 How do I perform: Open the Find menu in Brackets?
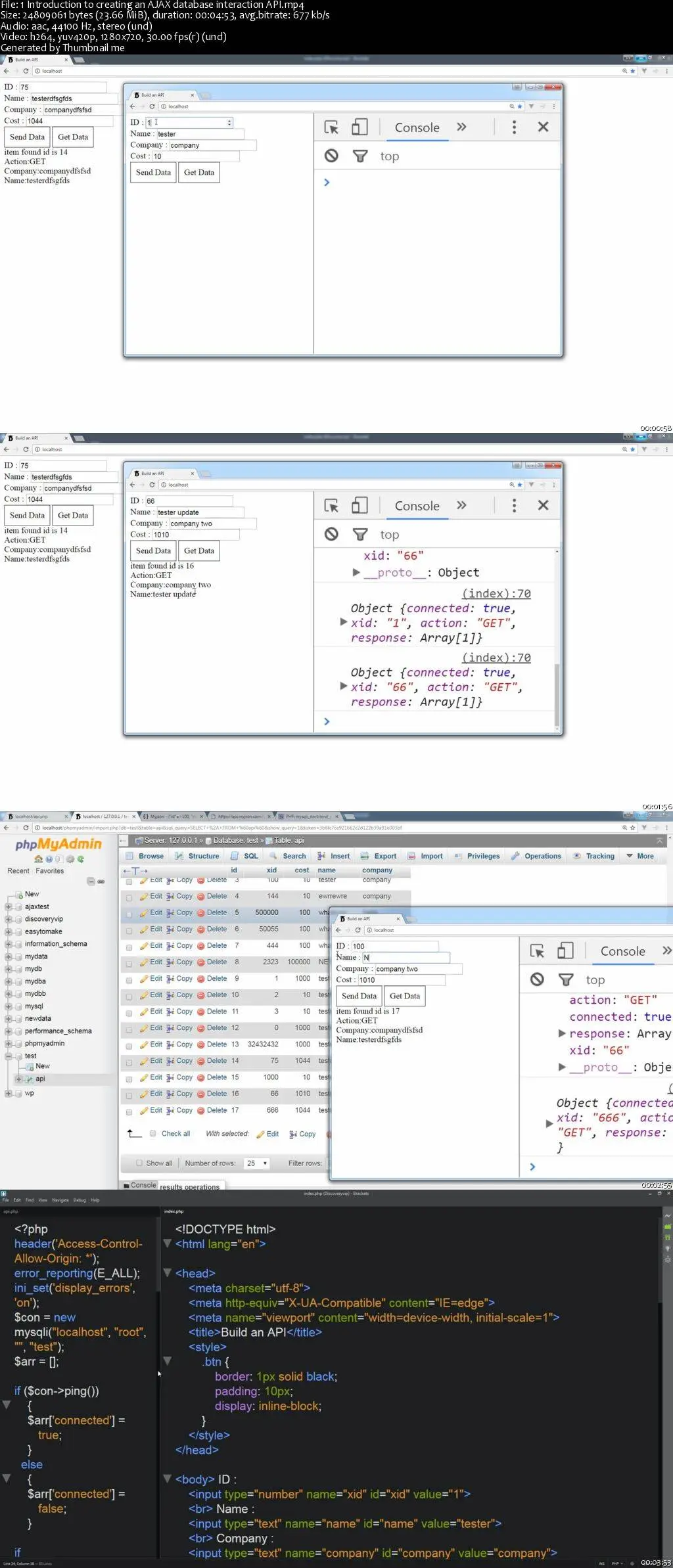pos(30,1200)
